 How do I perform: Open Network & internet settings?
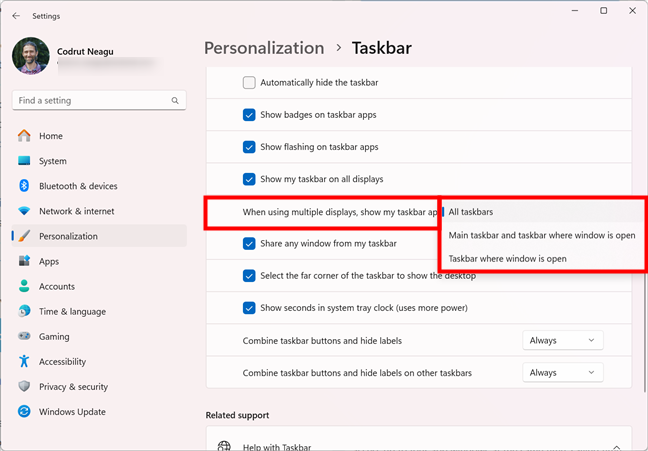coord(99,211)
